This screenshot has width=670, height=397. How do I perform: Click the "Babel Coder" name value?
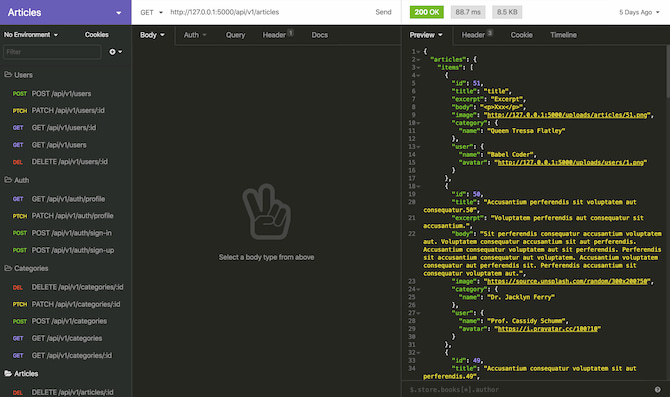tap(510, 154)
